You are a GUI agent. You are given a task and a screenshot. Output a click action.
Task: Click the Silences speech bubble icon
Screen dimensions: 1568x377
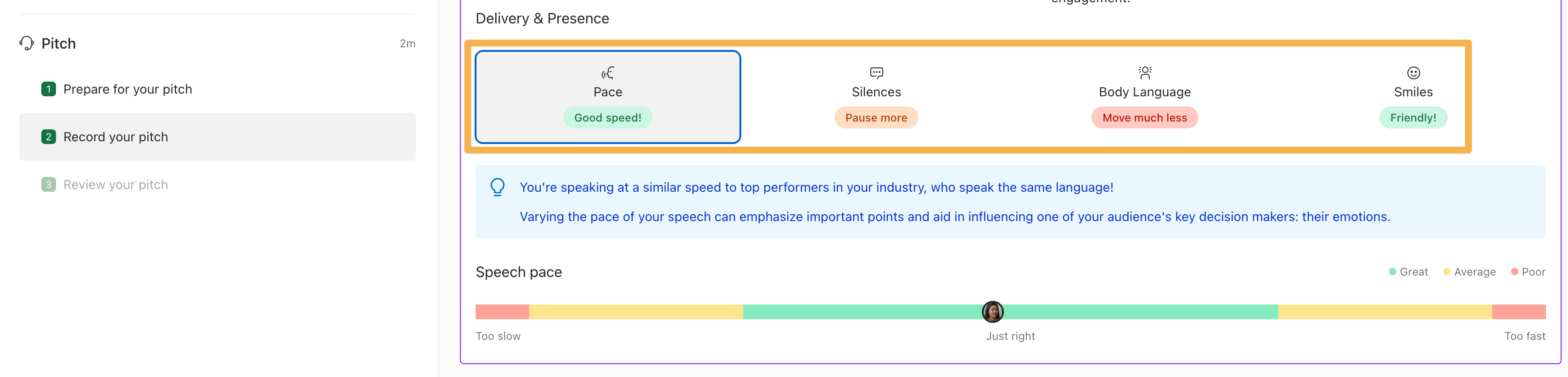click(x=876, y=73)
